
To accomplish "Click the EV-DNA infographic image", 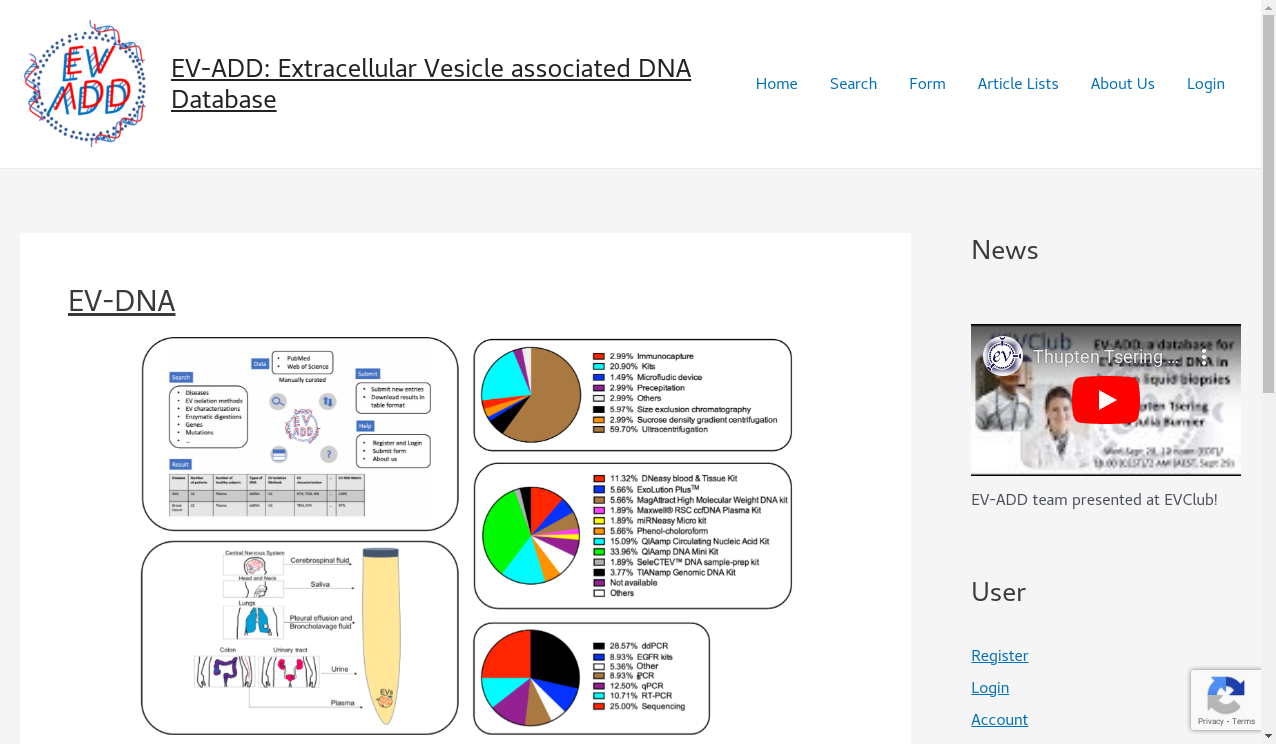I will click(x=467, y=537).
